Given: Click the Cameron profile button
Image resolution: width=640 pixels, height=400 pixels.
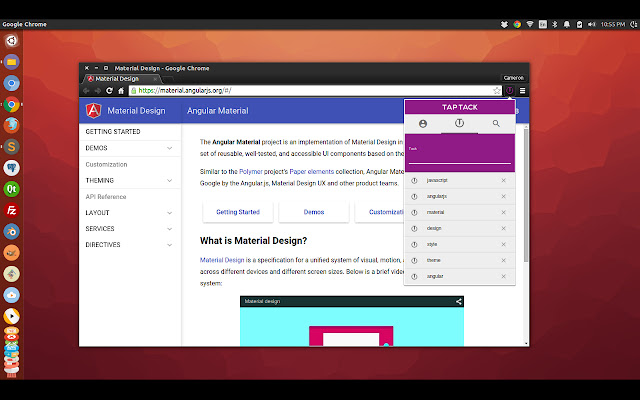Looking at the screenshot, I should (513, 78).
